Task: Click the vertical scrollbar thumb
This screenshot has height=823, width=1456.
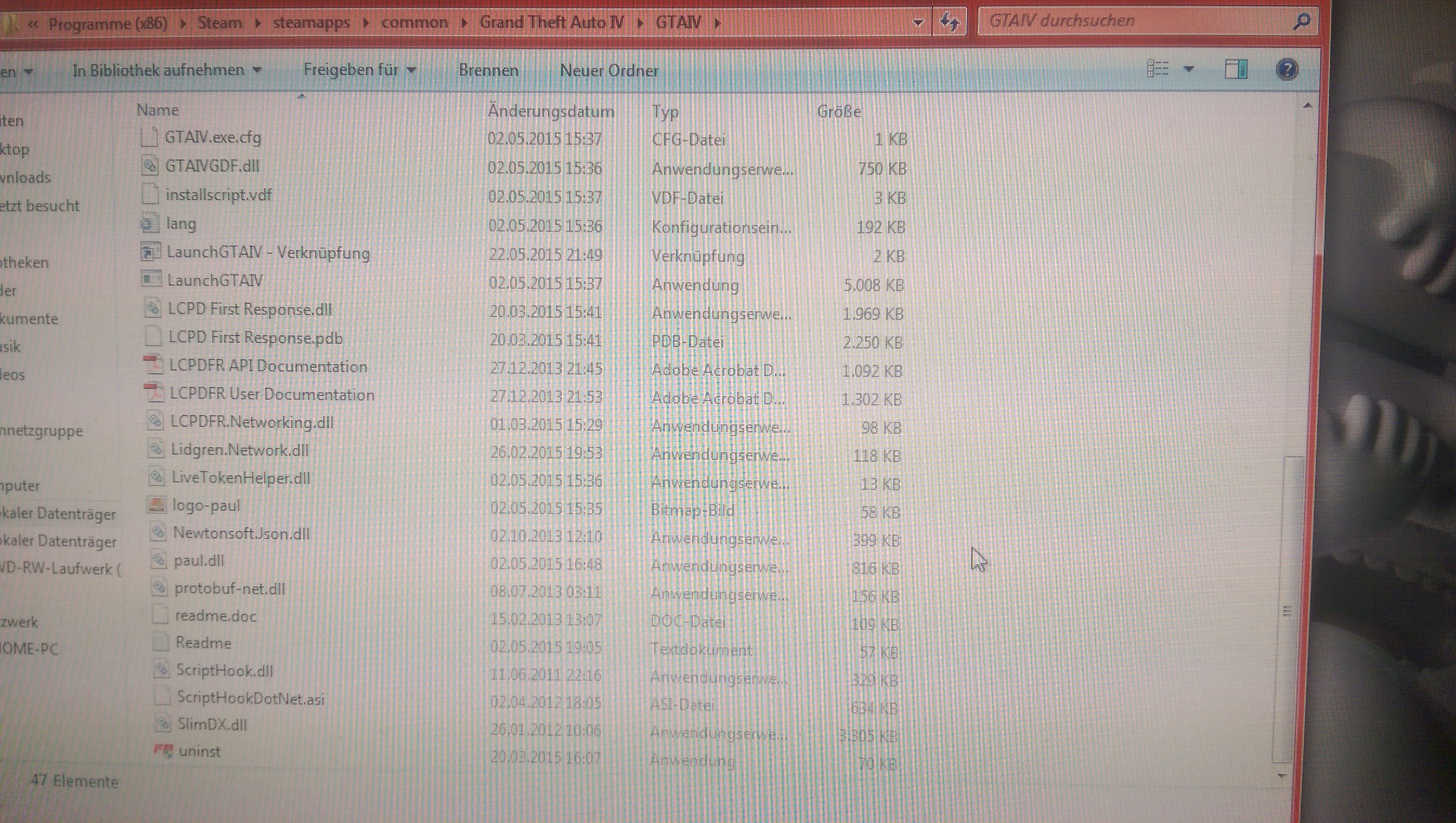Action: tap(1287, 610)
